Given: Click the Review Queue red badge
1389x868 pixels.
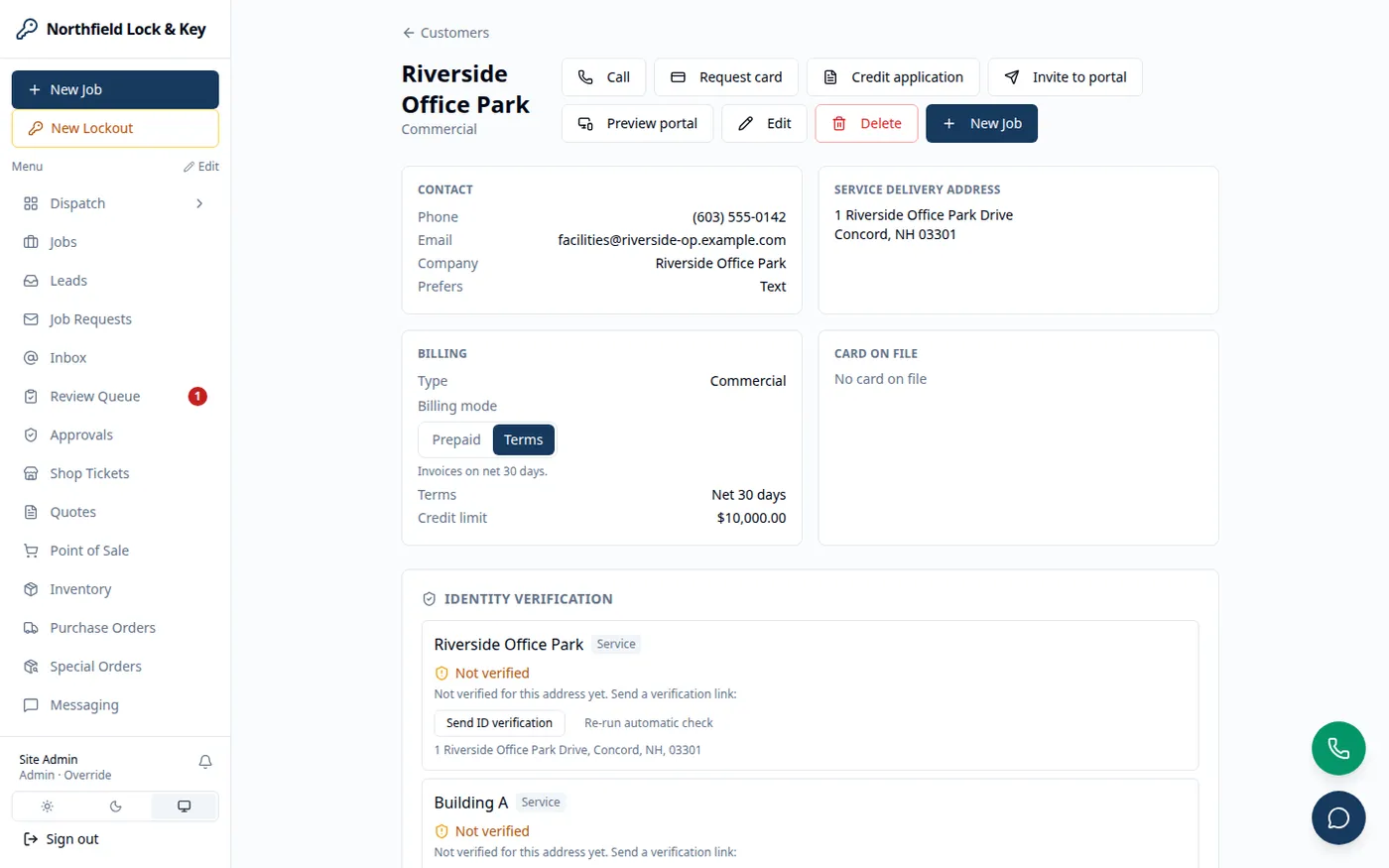Looking at the screenshot, I should (197, 397).
